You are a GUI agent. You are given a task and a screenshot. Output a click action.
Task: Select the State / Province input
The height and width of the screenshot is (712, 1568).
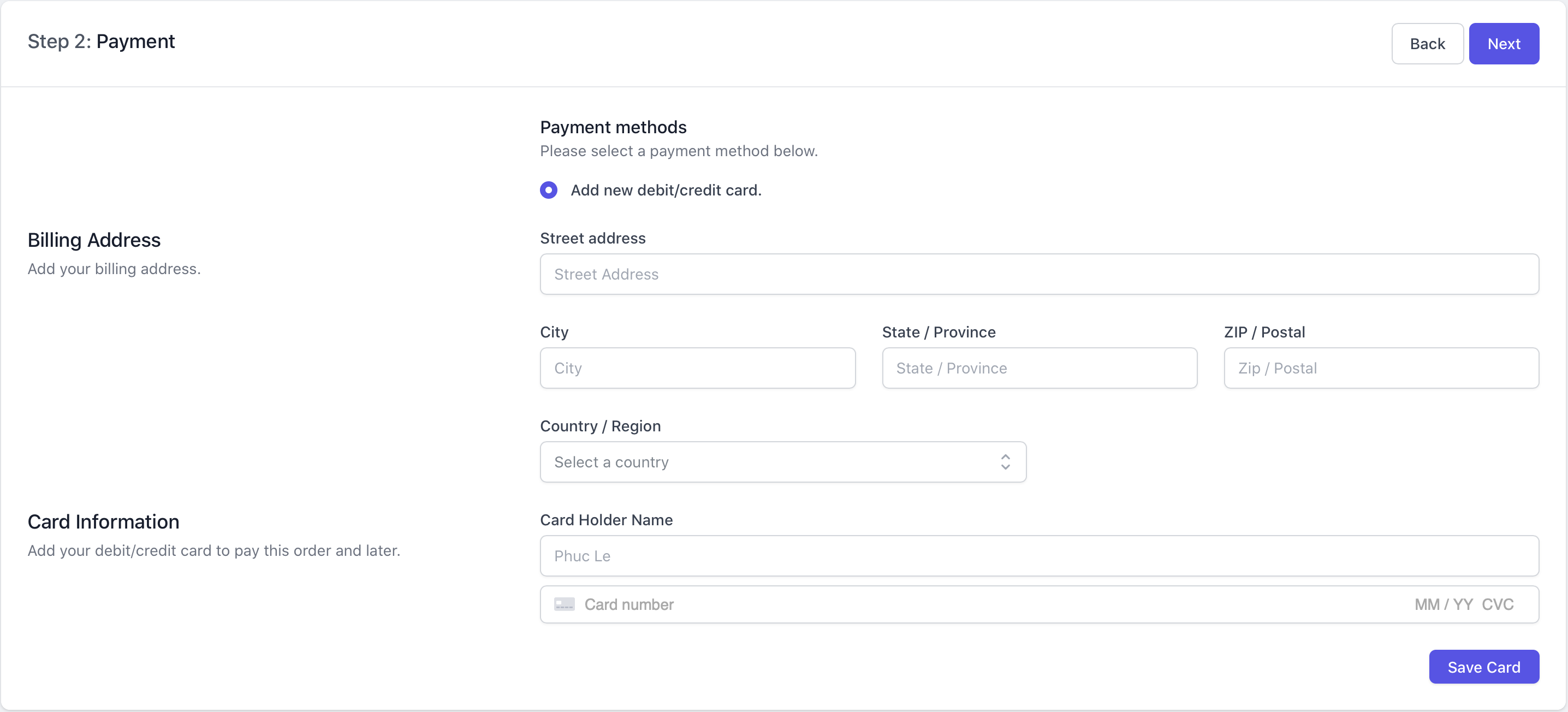click(1039, 368)
